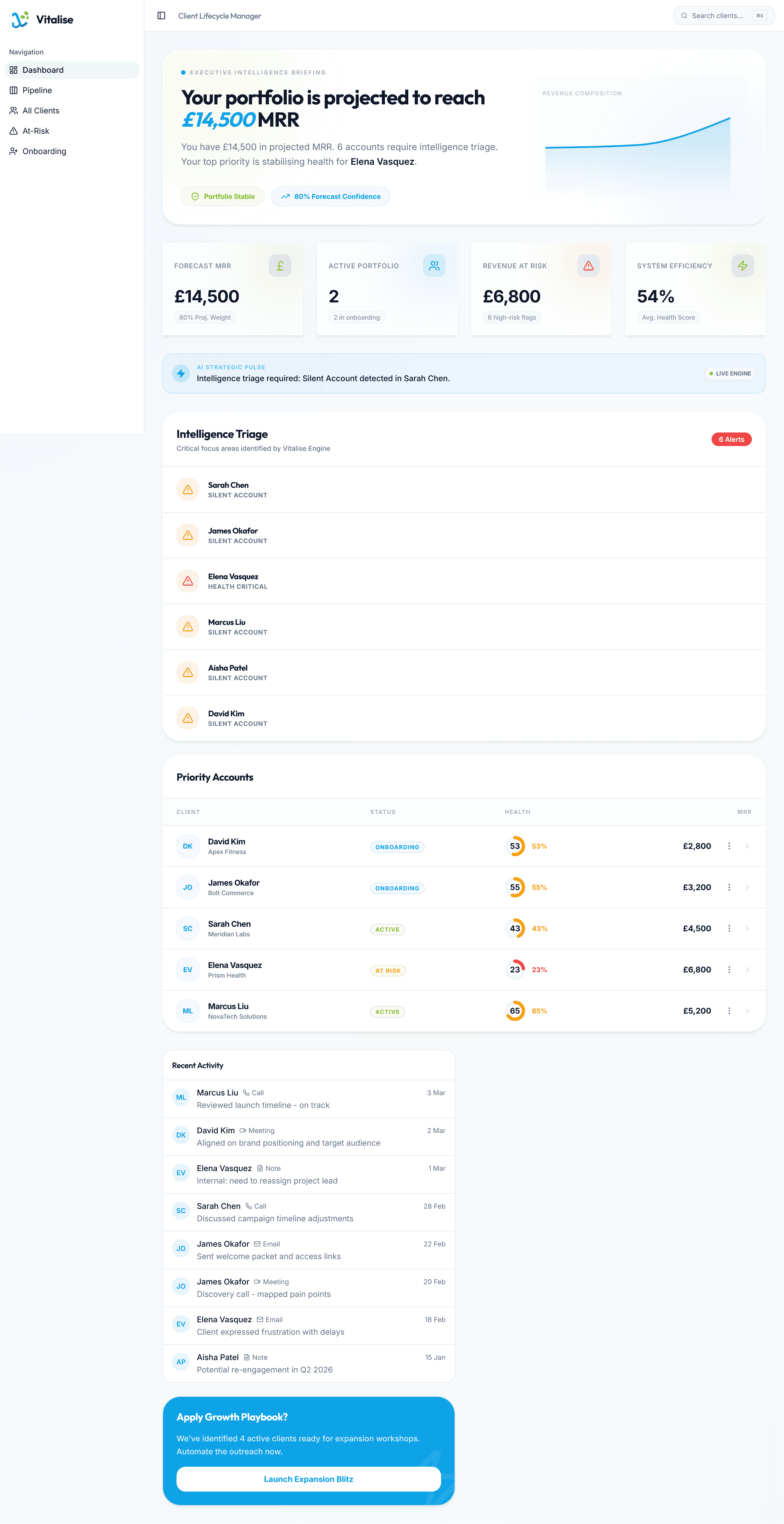
Task: Click Marcus Liu's triage warning icon
Action: coord(188,627)
